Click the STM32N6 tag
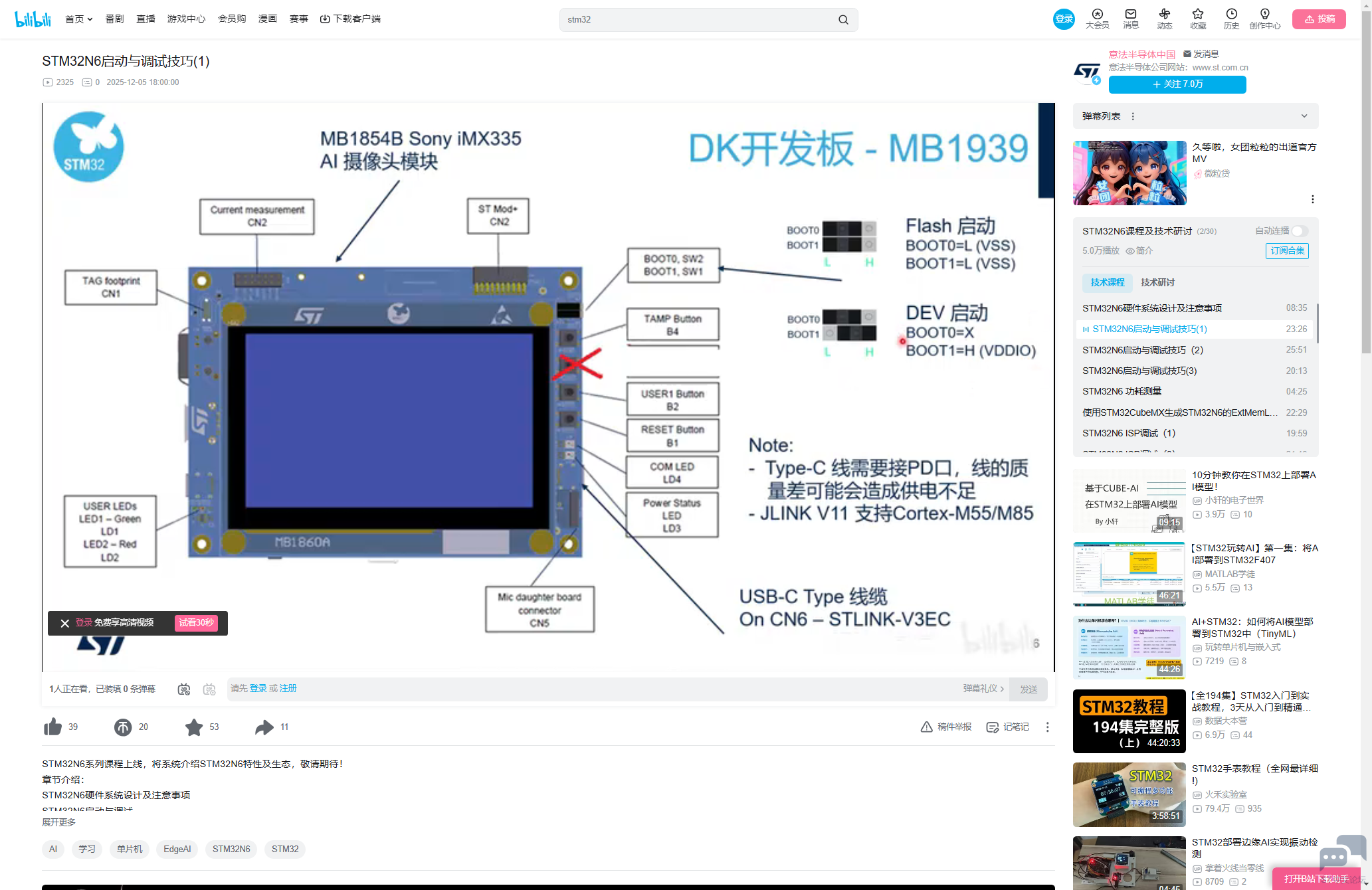This screenshot has width=1372, height=890. point(231,849)
